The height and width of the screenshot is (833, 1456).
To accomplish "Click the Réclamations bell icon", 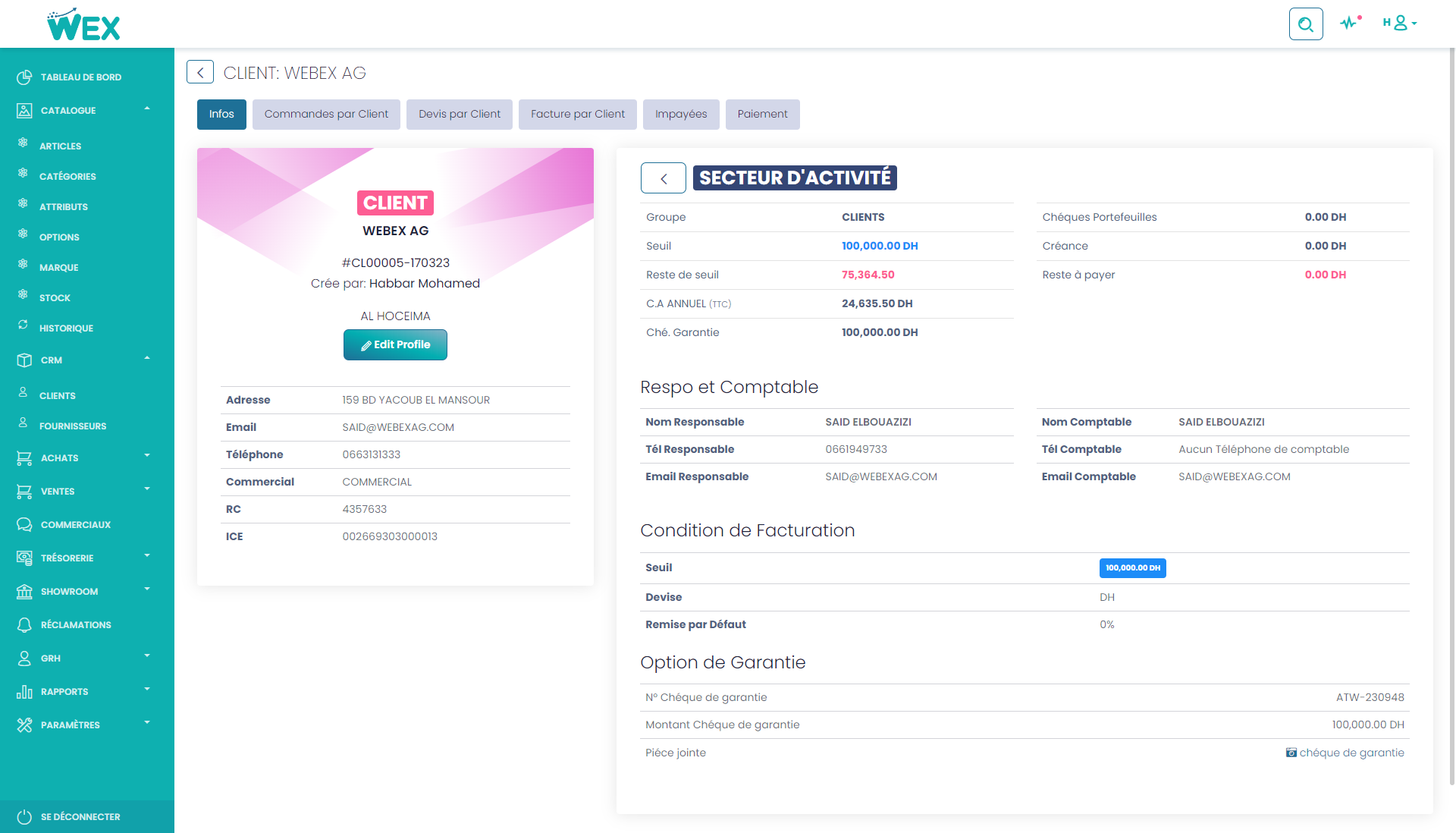I will click(24, 625).
